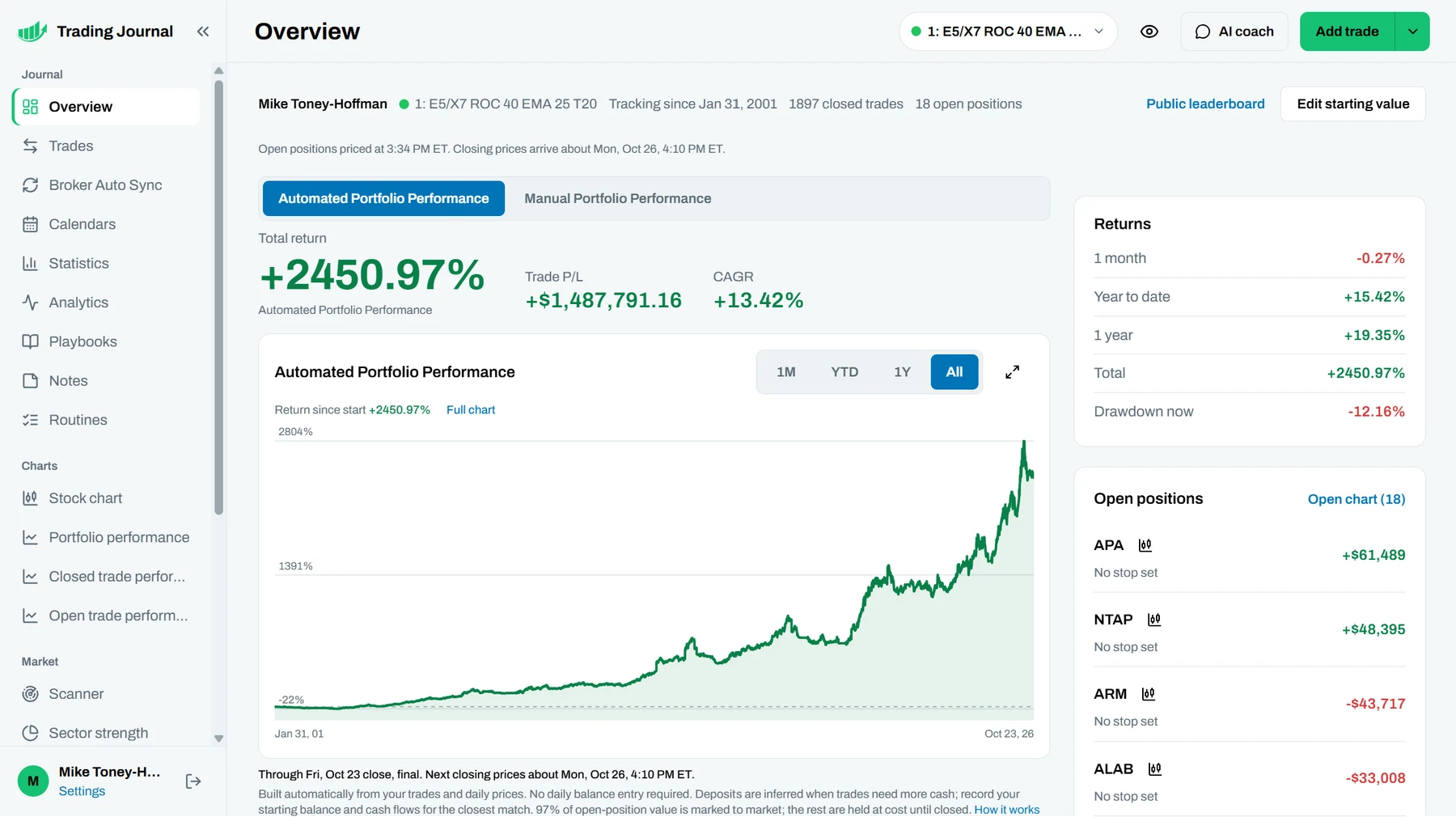Screen dimensions: 1456x817
Task: Open Trades from the sidebar
Action: (x=106, y=146)
